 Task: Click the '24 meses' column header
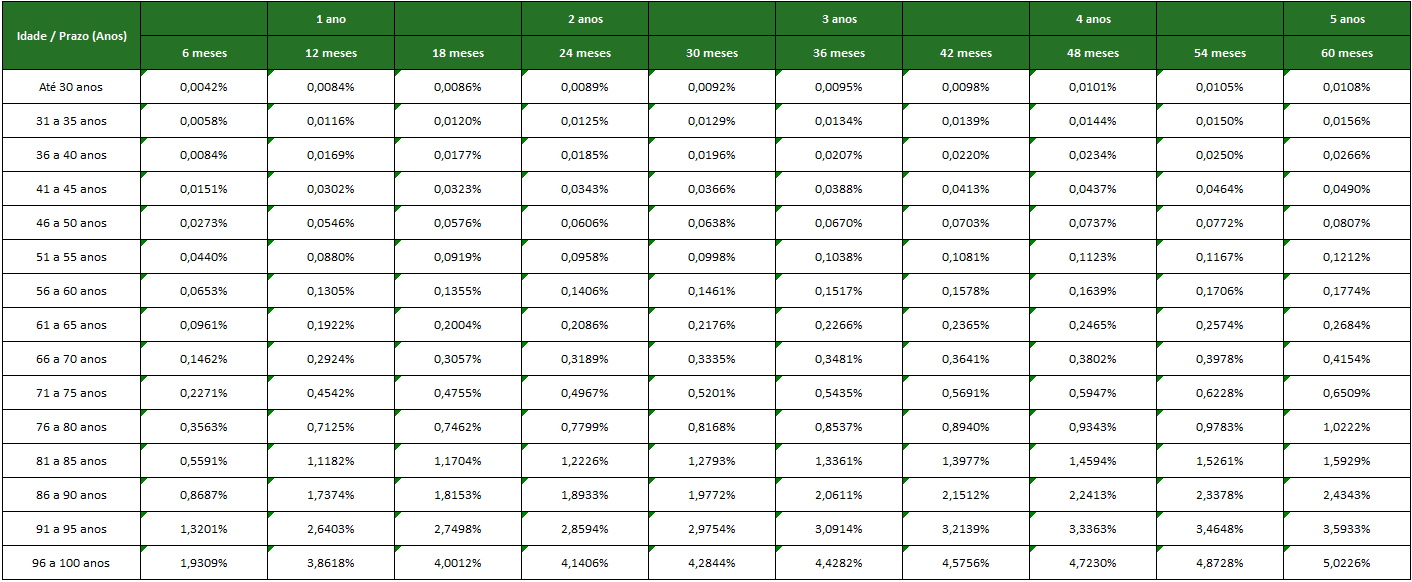[x=585, y=53]
